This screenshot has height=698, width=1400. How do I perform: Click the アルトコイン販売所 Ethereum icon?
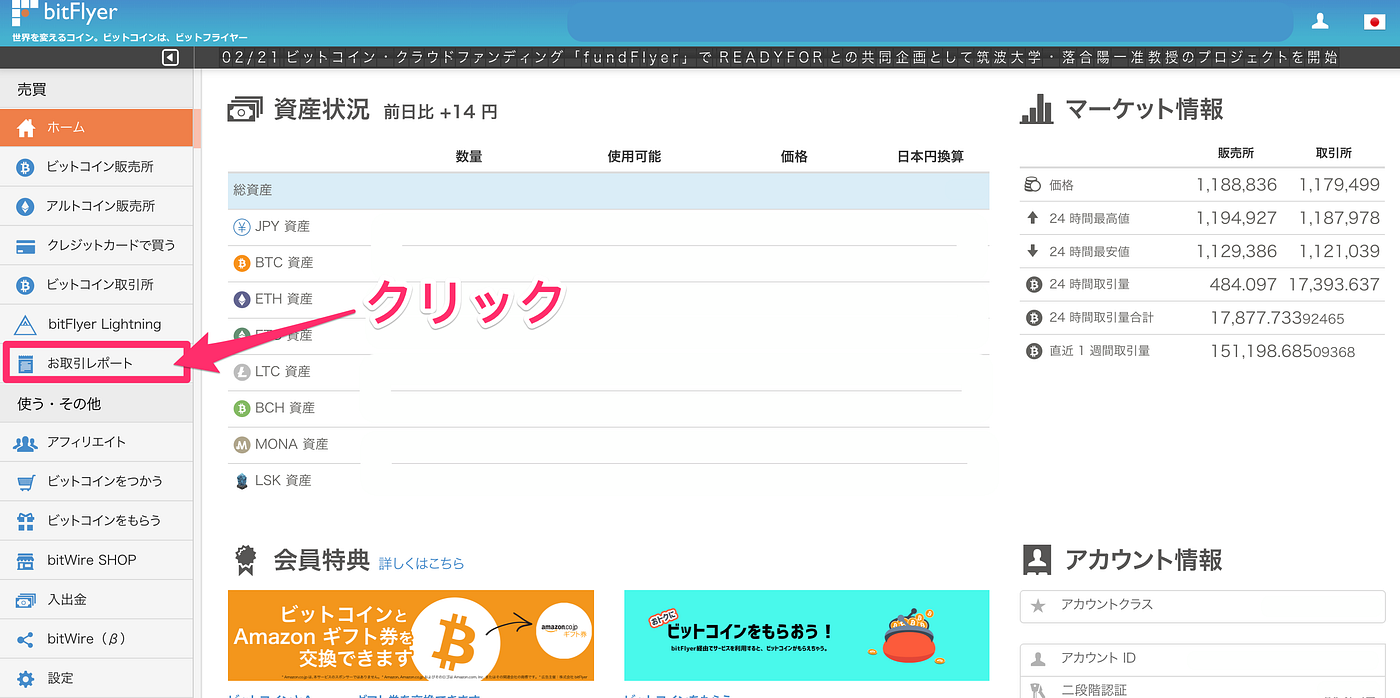tap(26, 207)
